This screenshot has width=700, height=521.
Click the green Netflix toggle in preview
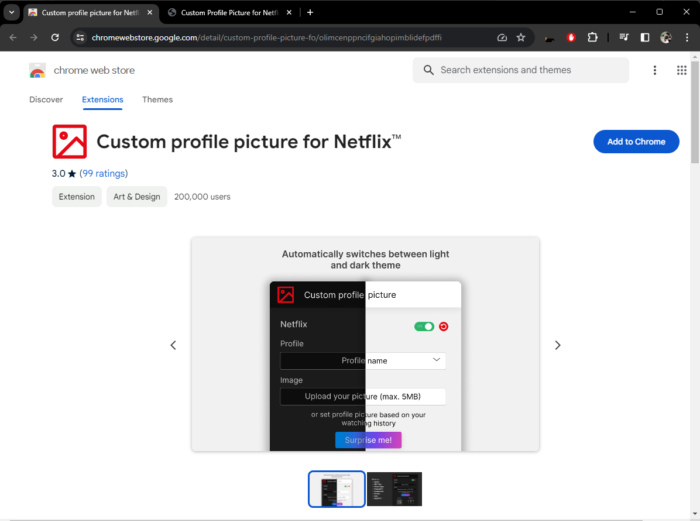424,326
